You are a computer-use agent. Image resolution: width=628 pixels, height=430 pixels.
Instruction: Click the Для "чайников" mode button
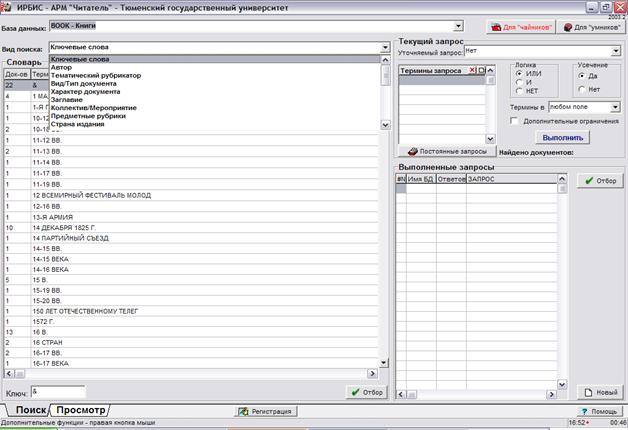coord(521,28)
